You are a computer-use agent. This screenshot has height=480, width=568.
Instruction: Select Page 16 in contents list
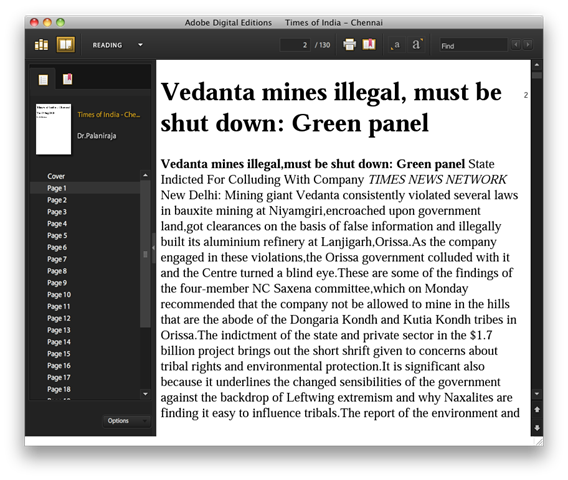click(x=85, y=366)
